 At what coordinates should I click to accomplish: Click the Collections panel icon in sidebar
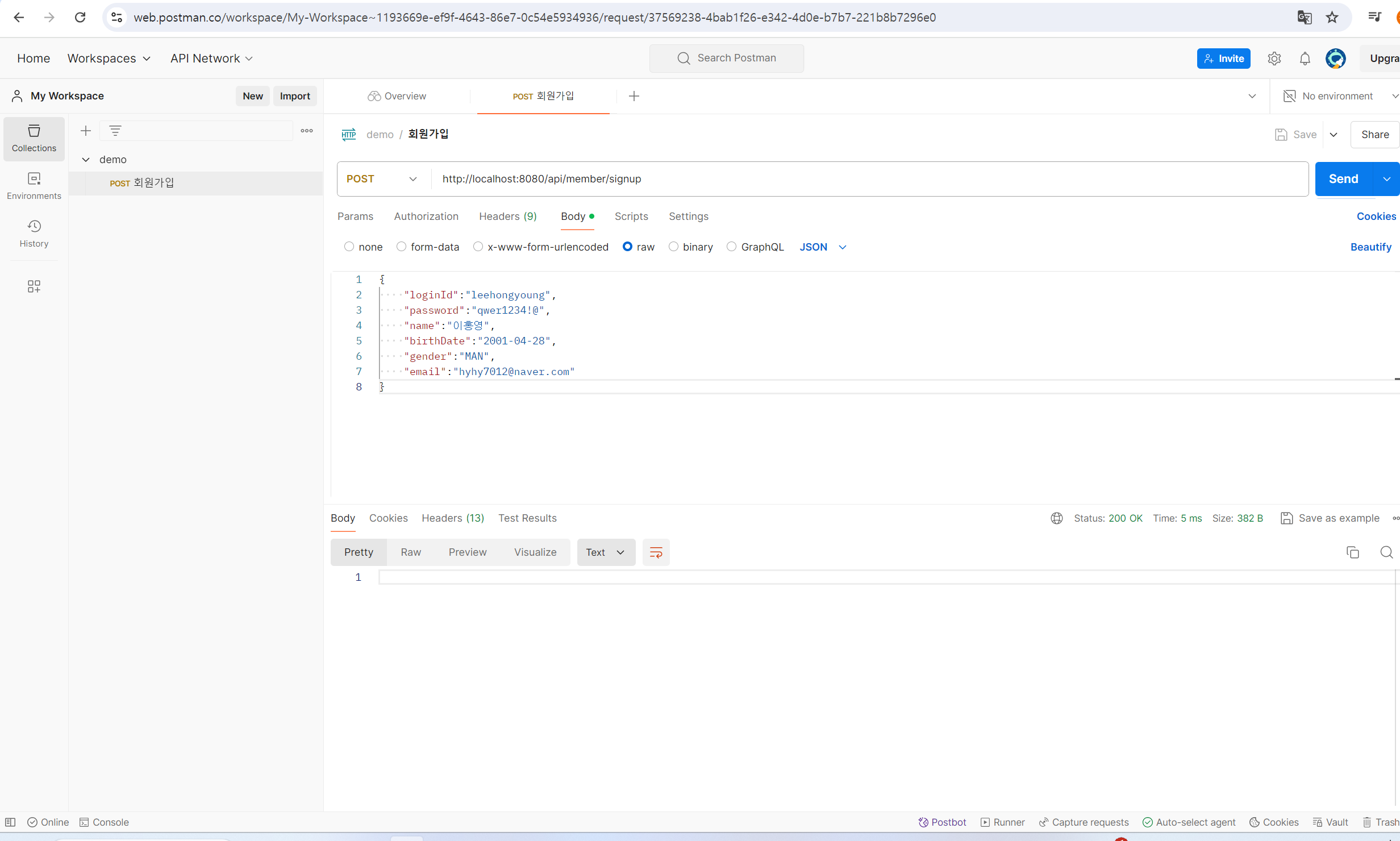coord(33,138)
